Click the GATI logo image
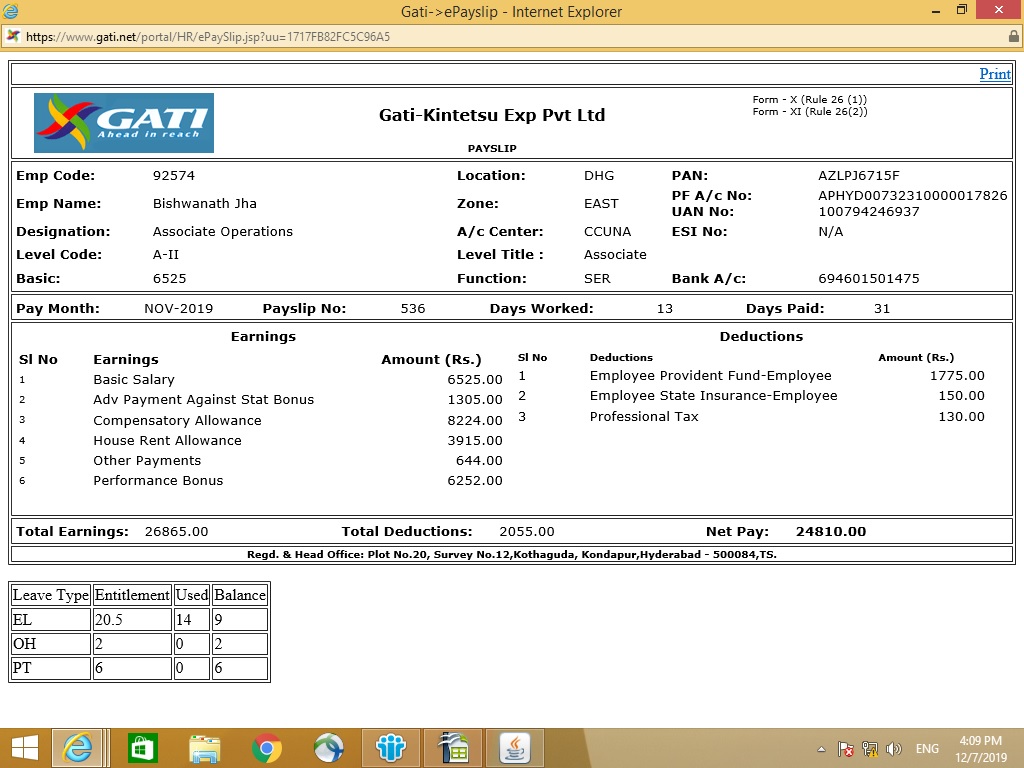Viewport: 1024px width, 768px height. tap(124, 123)
